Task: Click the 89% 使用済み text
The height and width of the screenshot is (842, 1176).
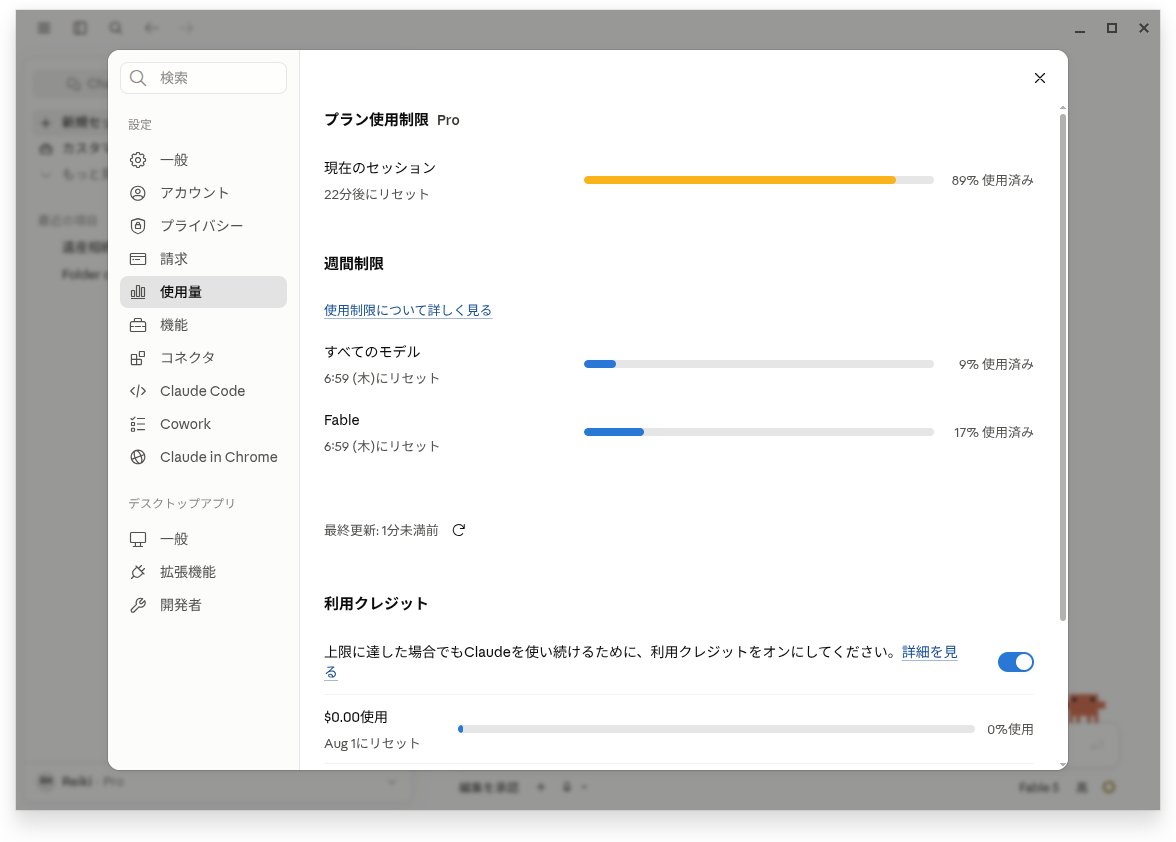Action: coord(992,180)
